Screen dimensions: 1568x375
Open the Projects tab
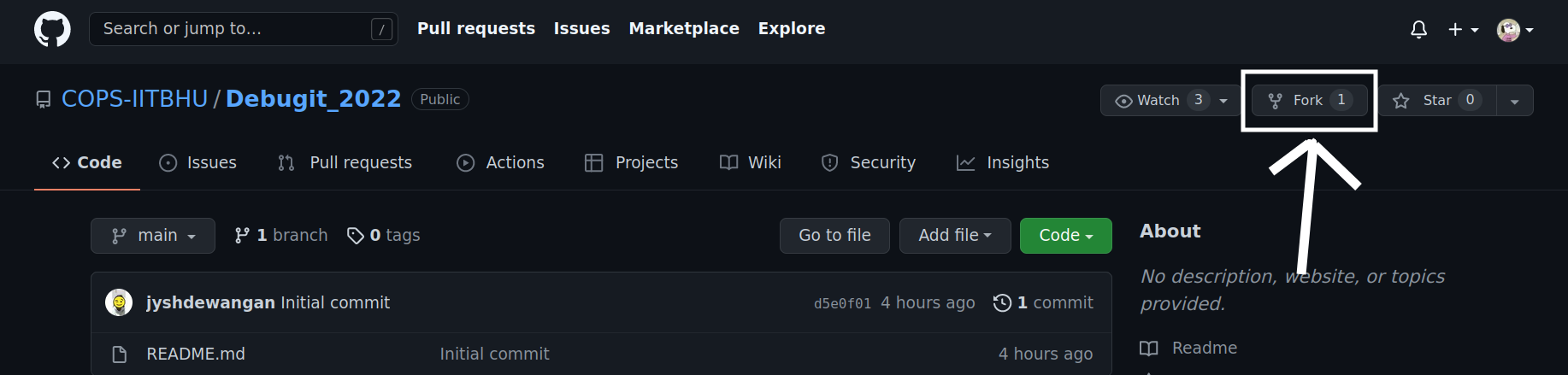632,162
